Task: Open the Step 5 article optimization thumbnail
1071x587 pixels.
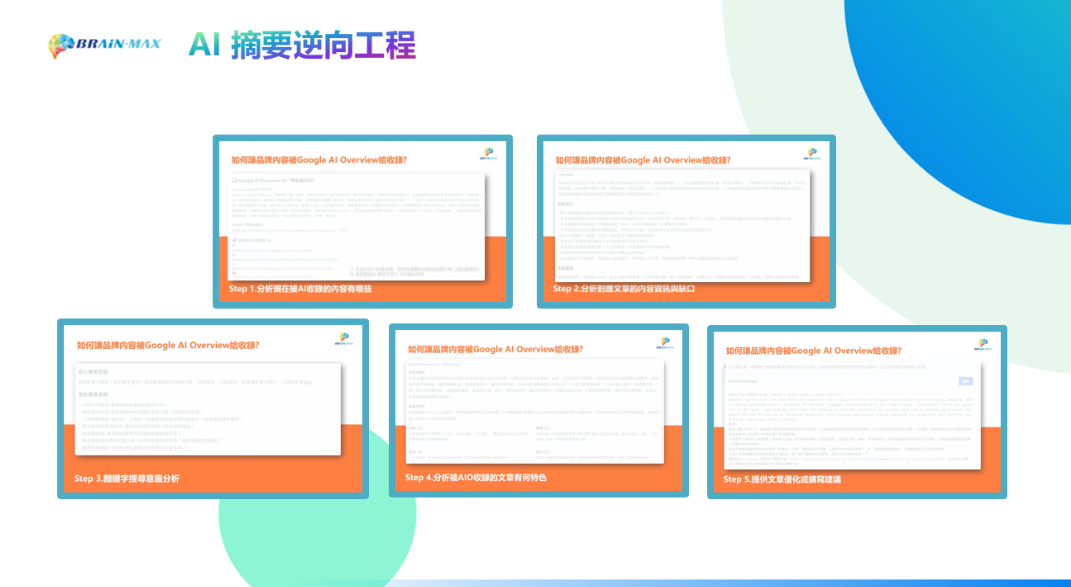Action: click(856, 411)
